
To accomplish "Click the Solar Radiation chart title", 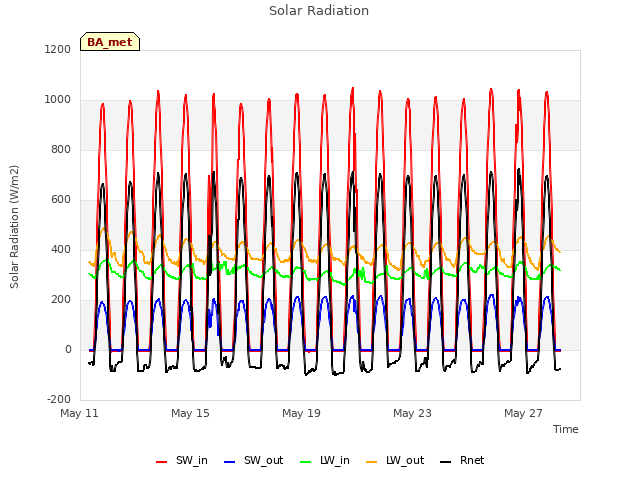I will point(319,11).
